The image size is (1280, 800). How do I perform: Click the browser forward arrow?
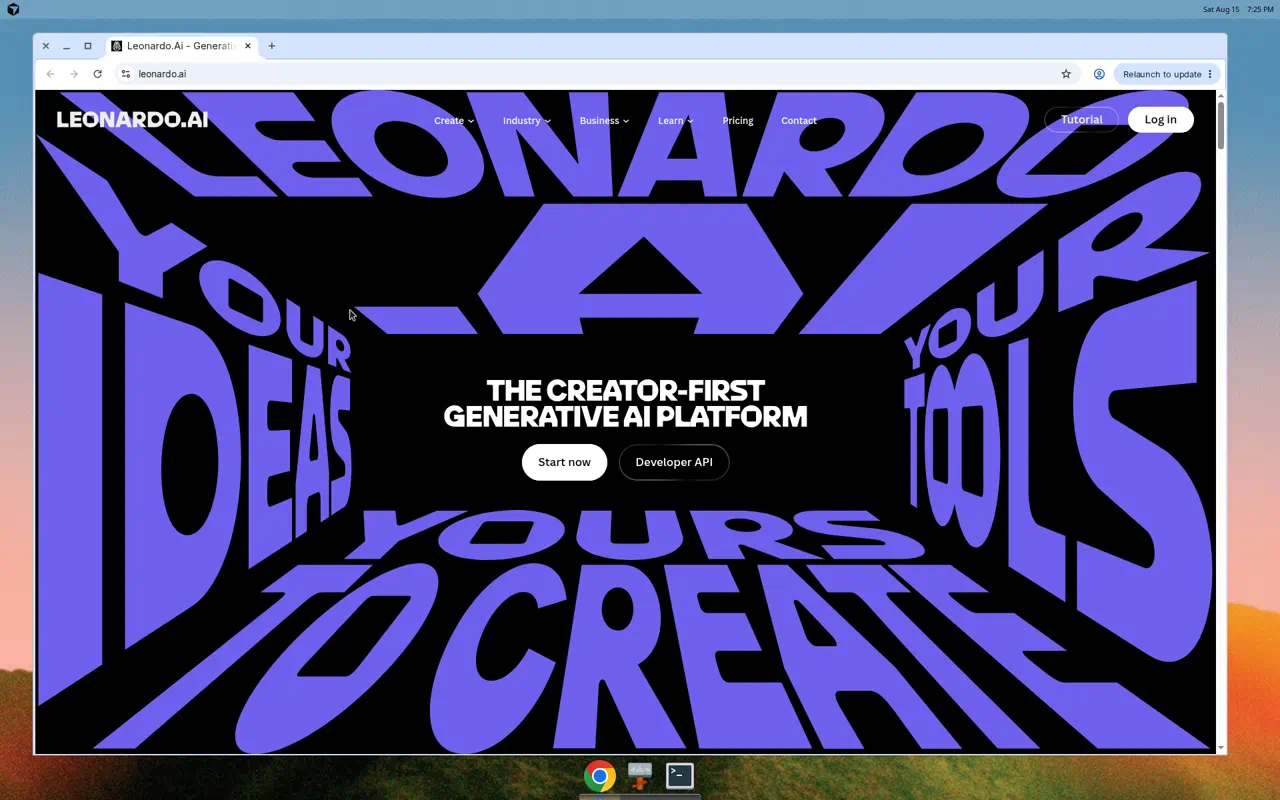(x=74, y=74)
